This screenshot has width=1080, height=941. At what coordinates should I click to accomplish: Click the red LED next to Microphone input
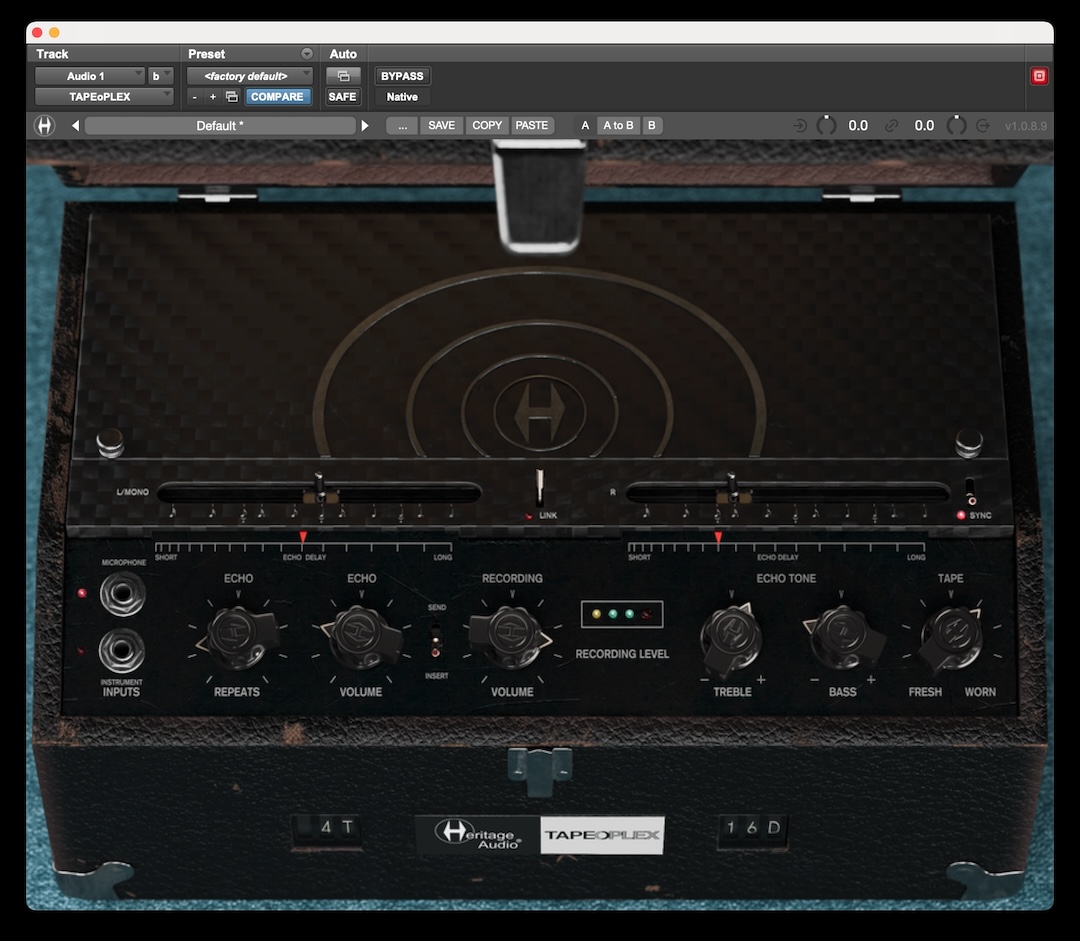(82, 592)
